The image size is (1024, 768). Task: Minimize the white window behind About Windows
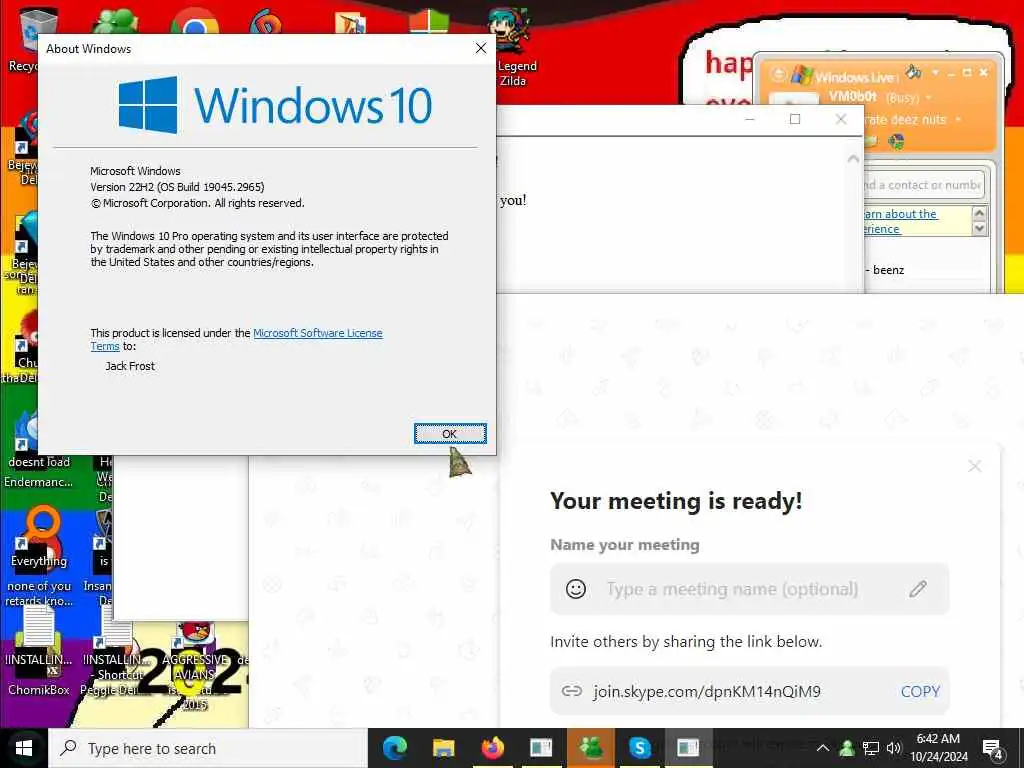click(x=750, y=119)
